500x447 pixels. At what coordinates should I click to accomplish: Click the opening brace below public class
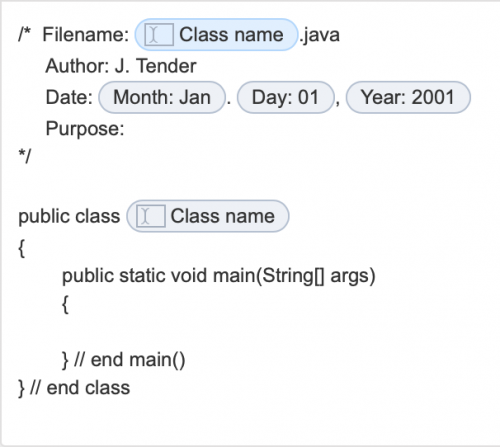click(x=22, y=249)
